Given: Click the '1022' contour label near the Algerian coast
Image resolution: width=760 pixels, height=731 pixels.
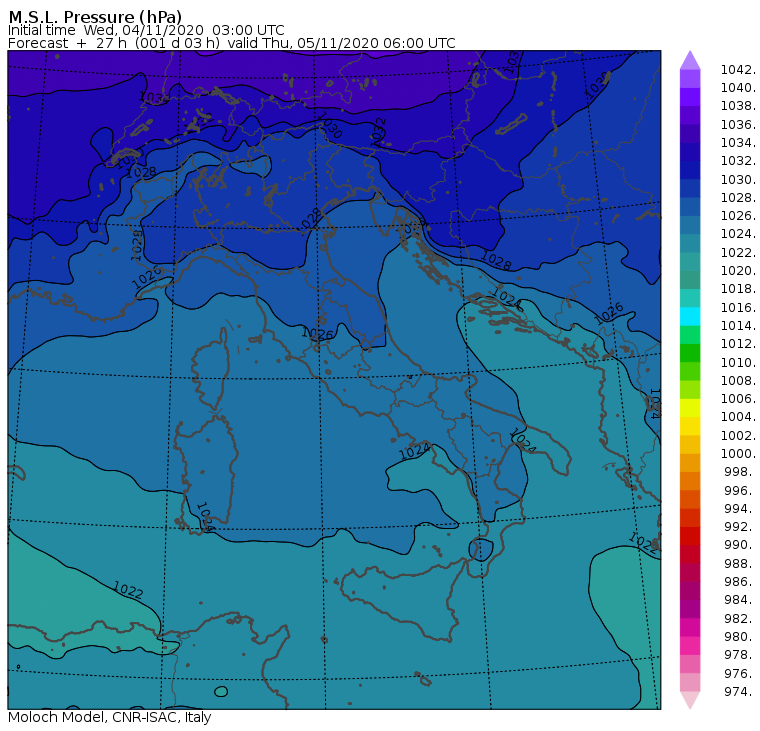Looking at the screenshot, I should tap(128, 590).
